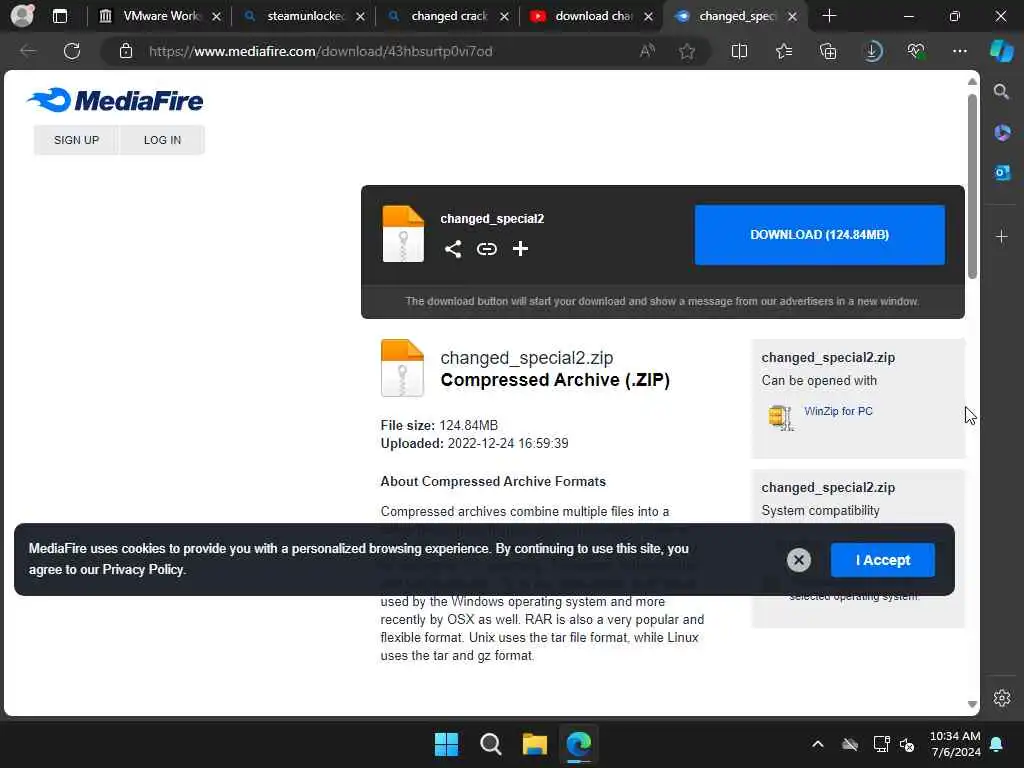1024x768 pixels.
Task: Open the Windows Start menu
Action: (x=447, y=744)
